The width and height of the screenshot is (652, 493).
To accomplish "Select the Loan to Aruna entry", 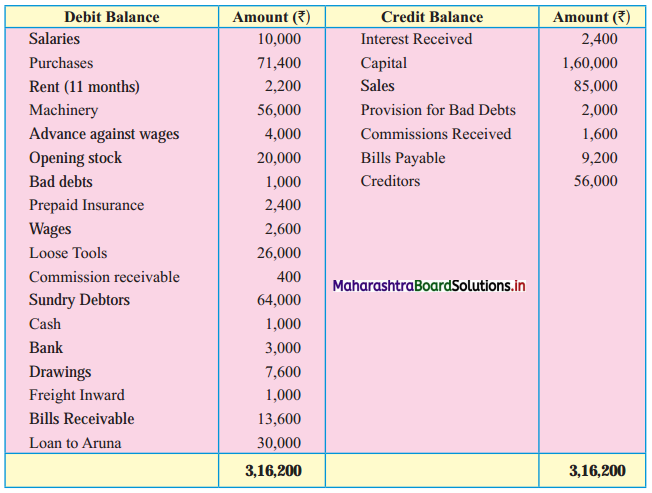I will (75, 443).
